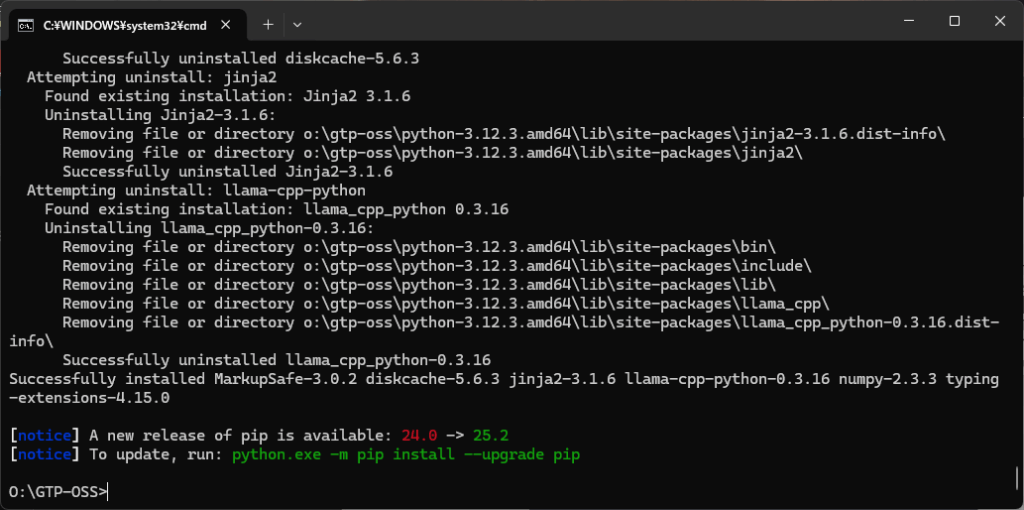The height and width of the screenshot is (510, 1024).
Task: Click the Successfully uninstalled diskcache-5.6.3 line
Action: coord(240,59)
